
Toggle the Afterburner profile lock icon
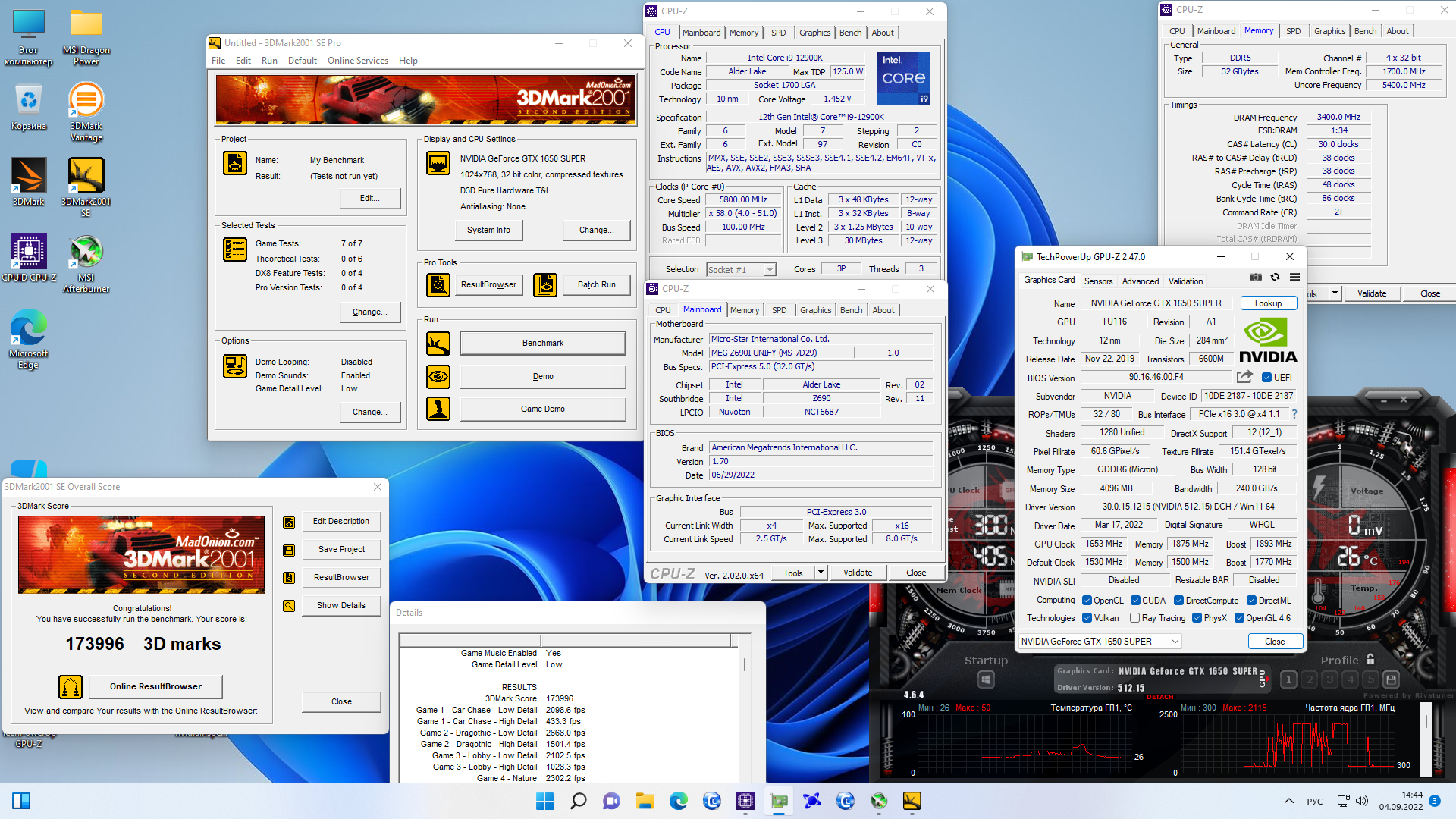point(1370,660)
